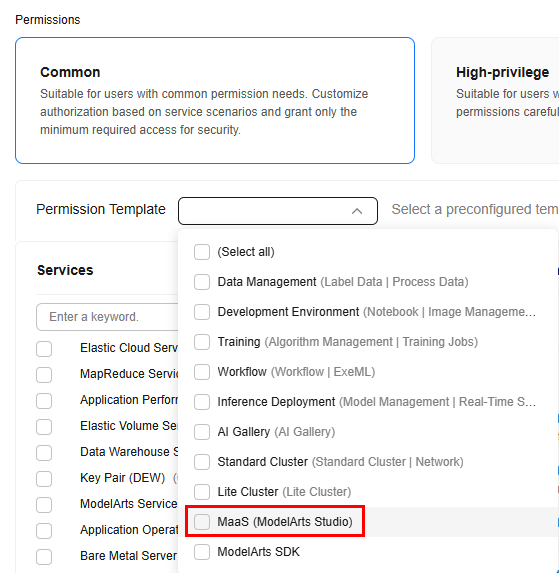Screen dimensions: 559x573
Task: Check the Development Environment option
Action: [x=202, y=312]
